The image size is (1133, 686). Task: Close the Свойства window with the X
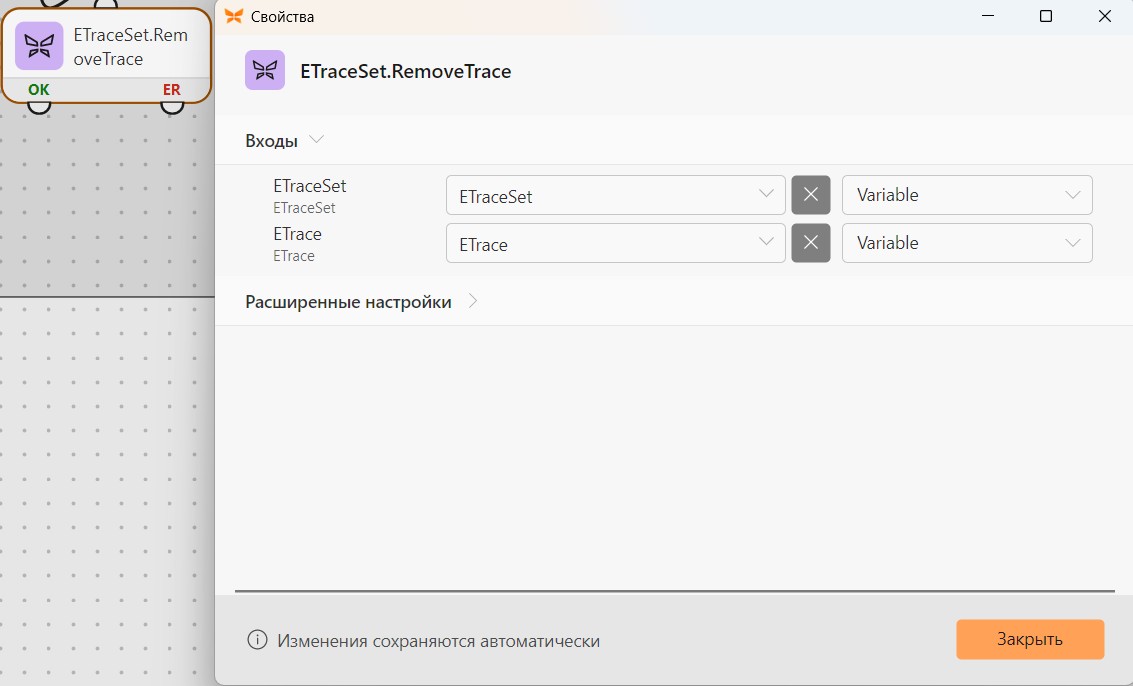[1104, 16]
